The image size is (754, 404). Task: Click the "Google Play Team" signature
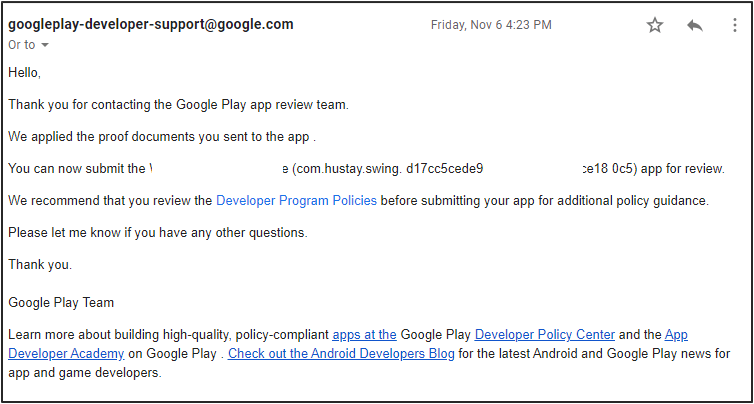click(61, 302)
